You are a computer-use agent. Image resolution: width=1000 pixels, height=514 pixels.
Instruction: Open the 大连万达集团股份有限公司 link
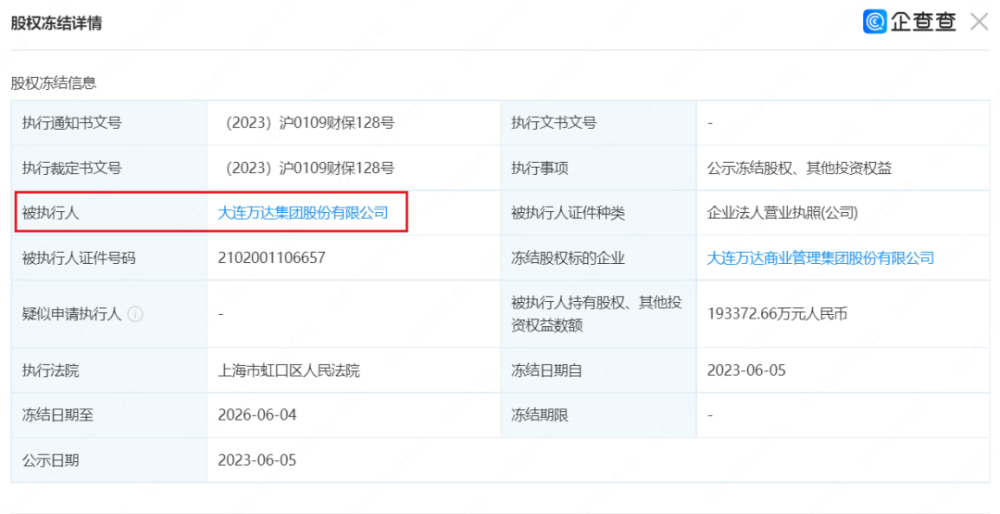(x=303, y=213)
